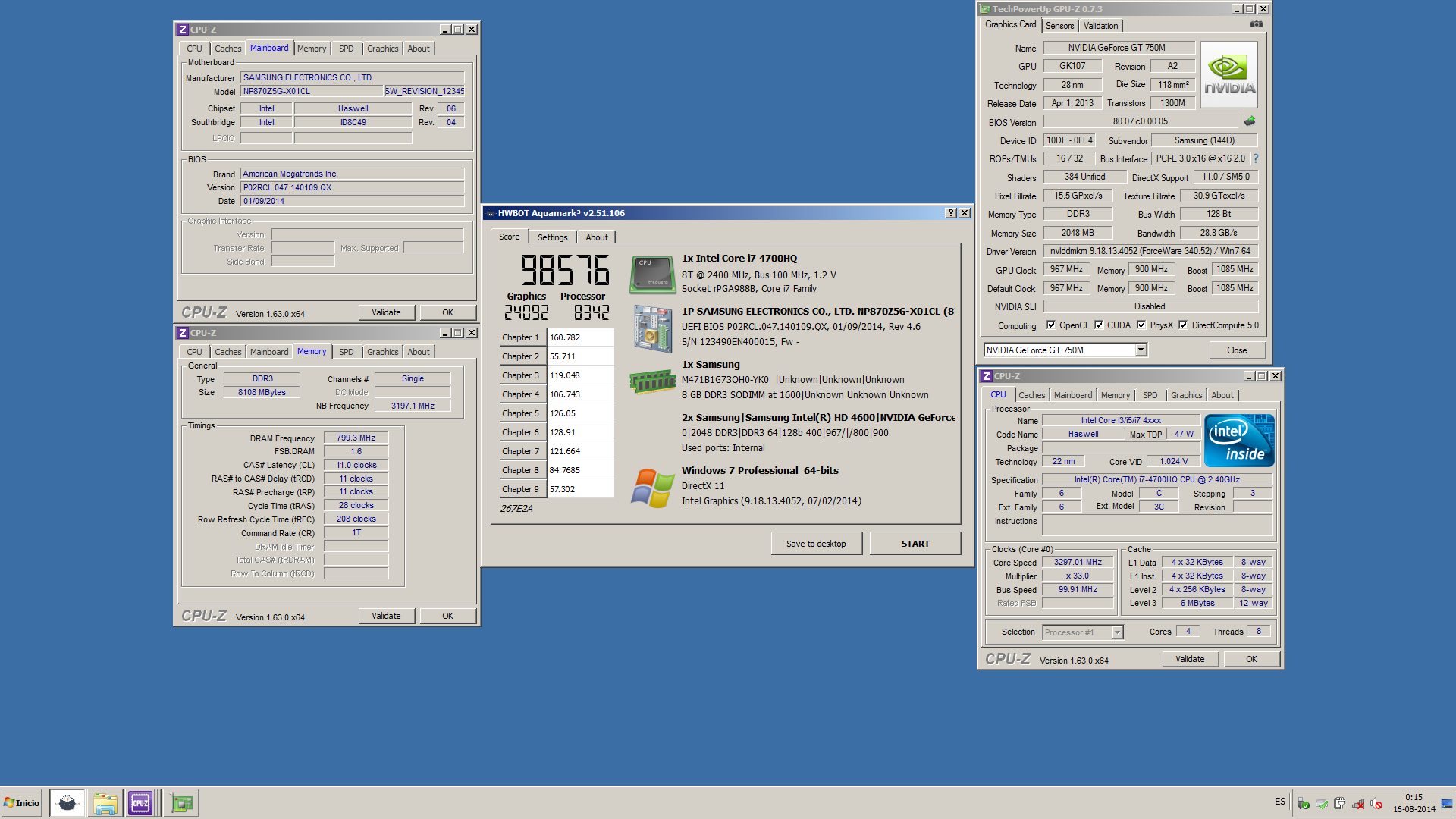Click the bus interface question mark icon
This screenshot has height=819, width=1456.
click(x=1256, y=158)
